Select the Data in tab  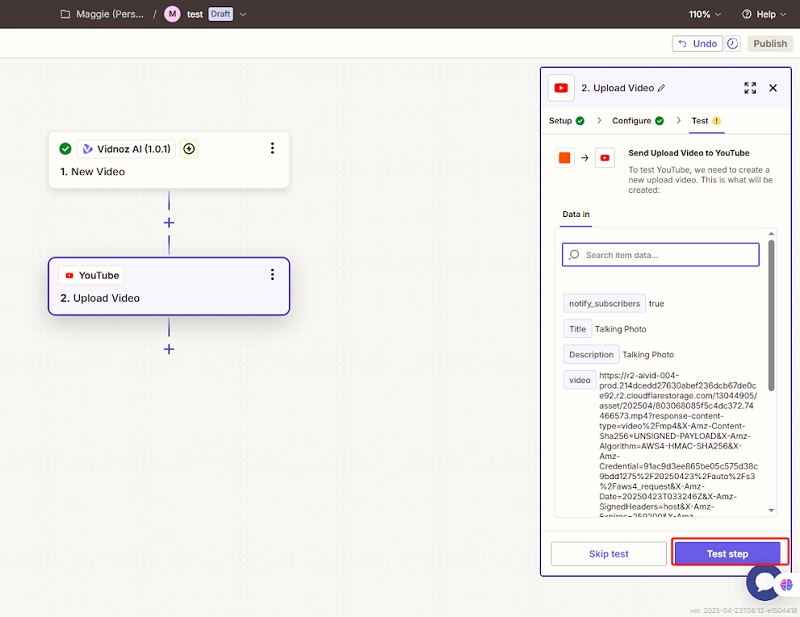576,214
